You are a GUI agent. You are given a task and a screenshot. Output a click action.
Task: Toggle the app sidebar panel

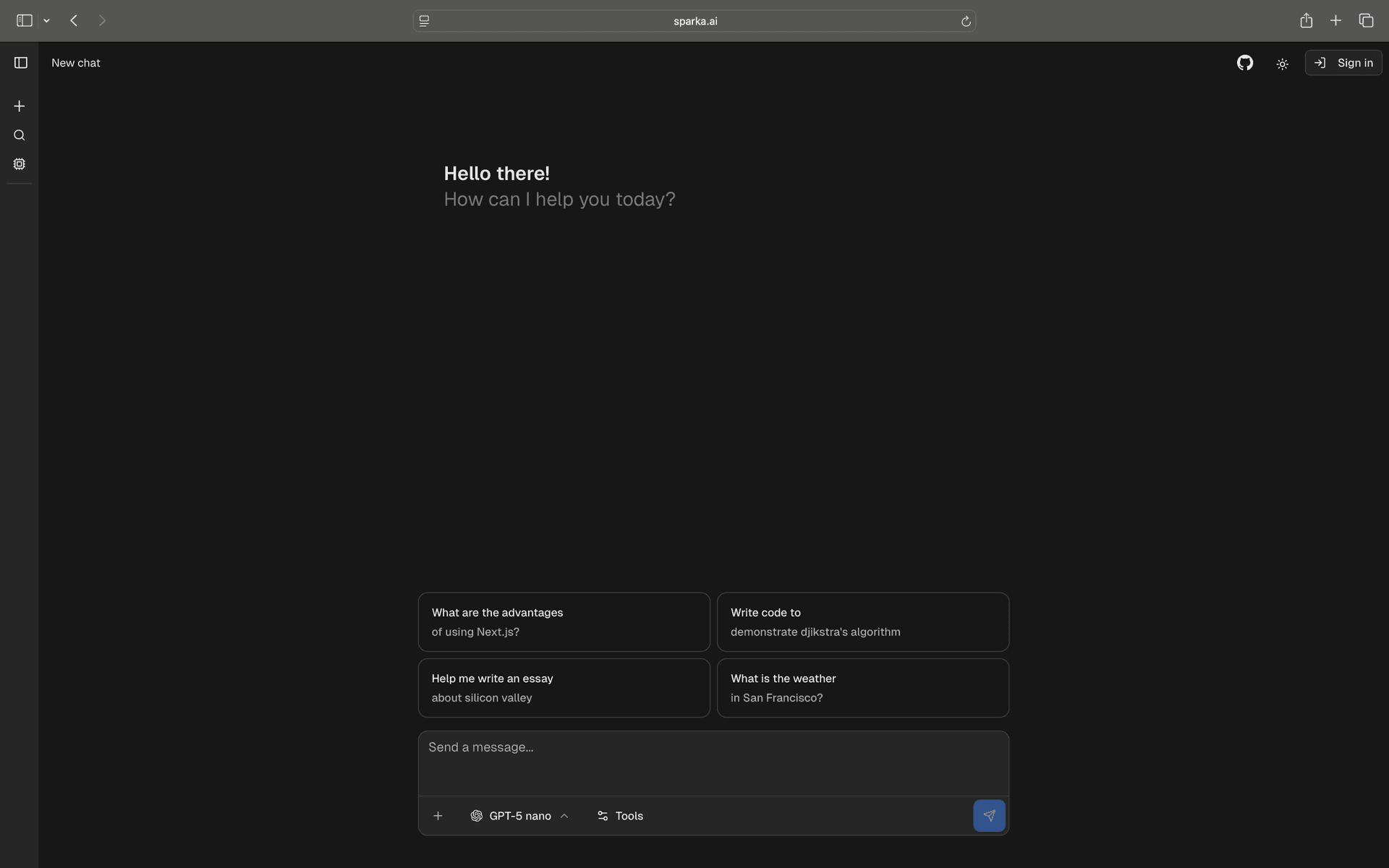[x=21, y=63]
